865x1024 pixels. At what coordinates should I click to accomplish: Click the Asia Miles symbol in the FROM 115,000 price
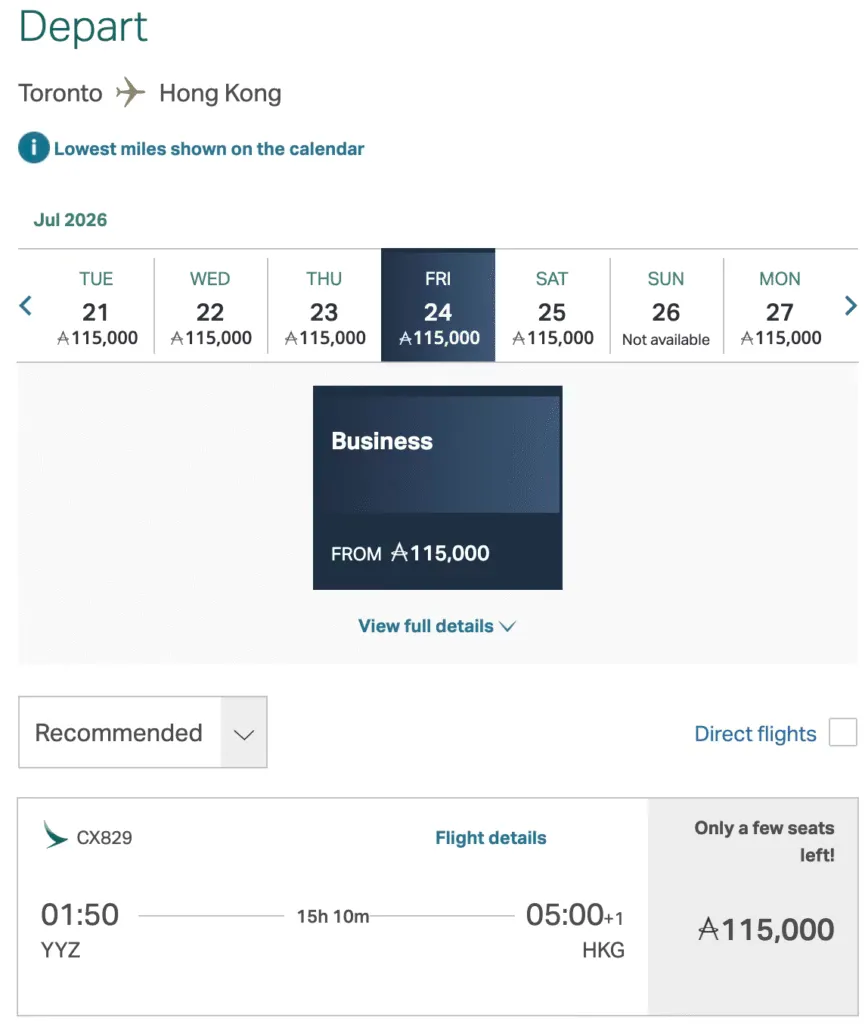(x=400, y=552)
